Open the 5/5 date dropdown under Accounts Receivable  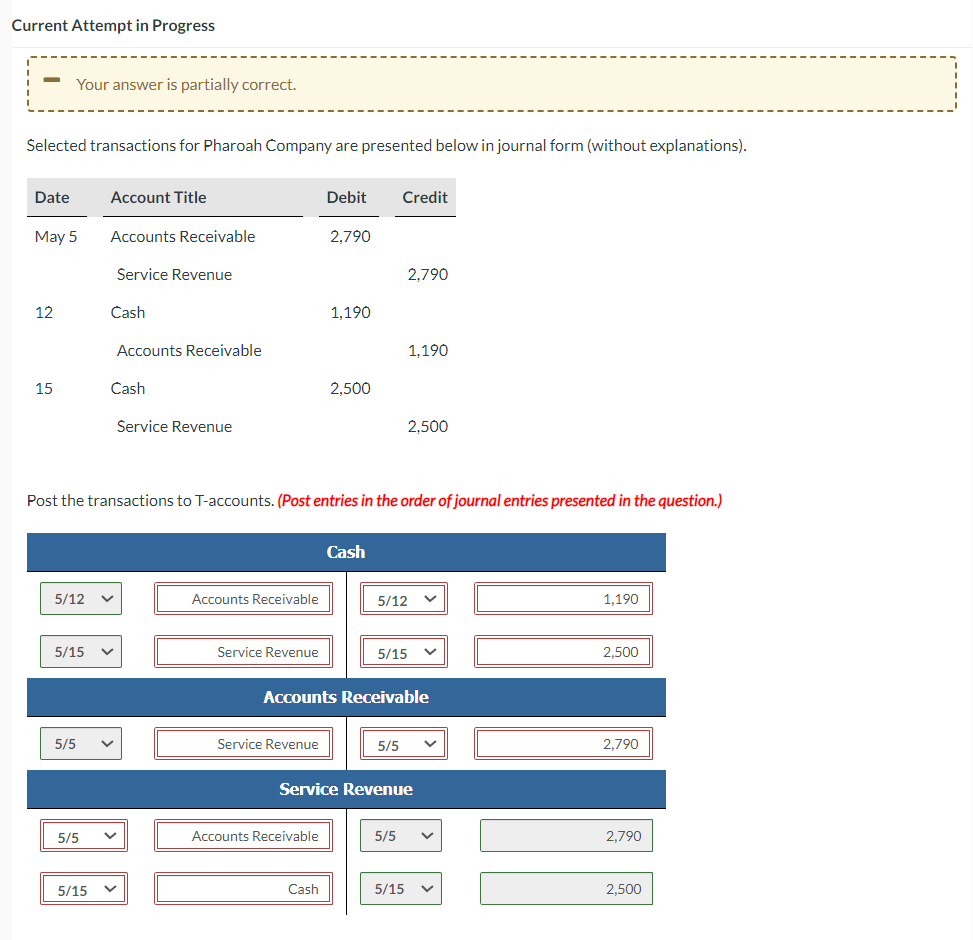coord(80,743)
